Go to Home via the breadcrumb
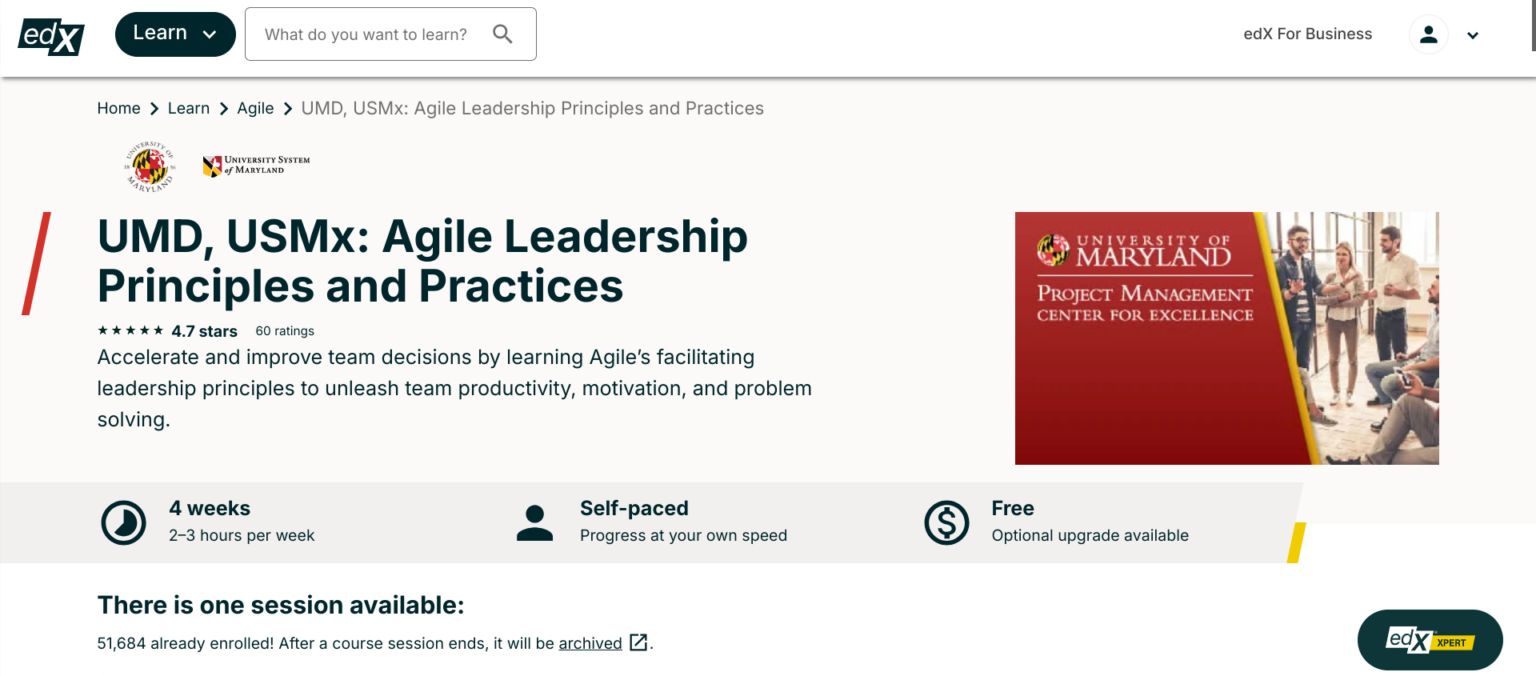This screenshot has width=1536, height=676. point(118,108)
